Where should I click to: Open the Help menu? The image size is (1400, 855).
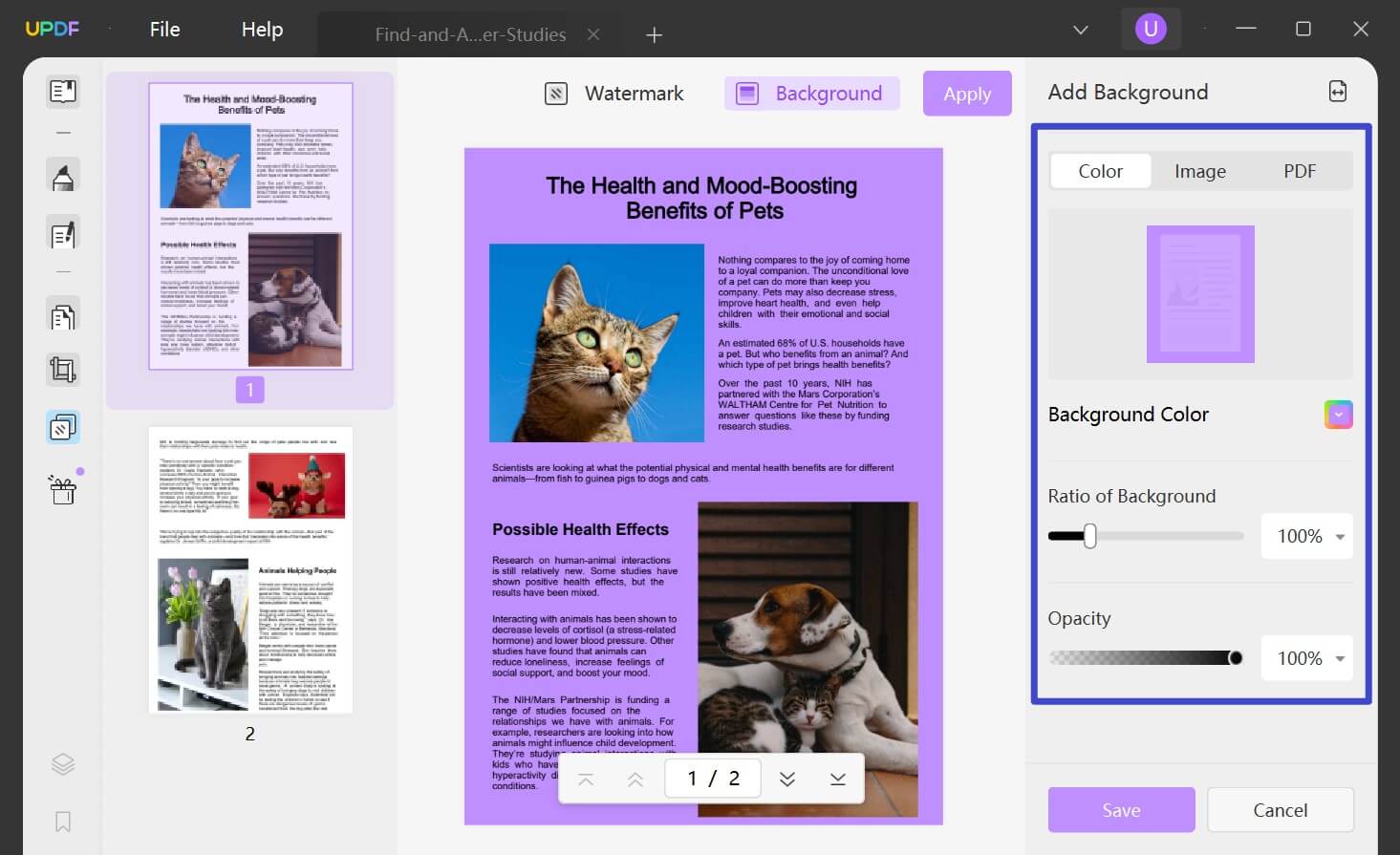(261, 29)
